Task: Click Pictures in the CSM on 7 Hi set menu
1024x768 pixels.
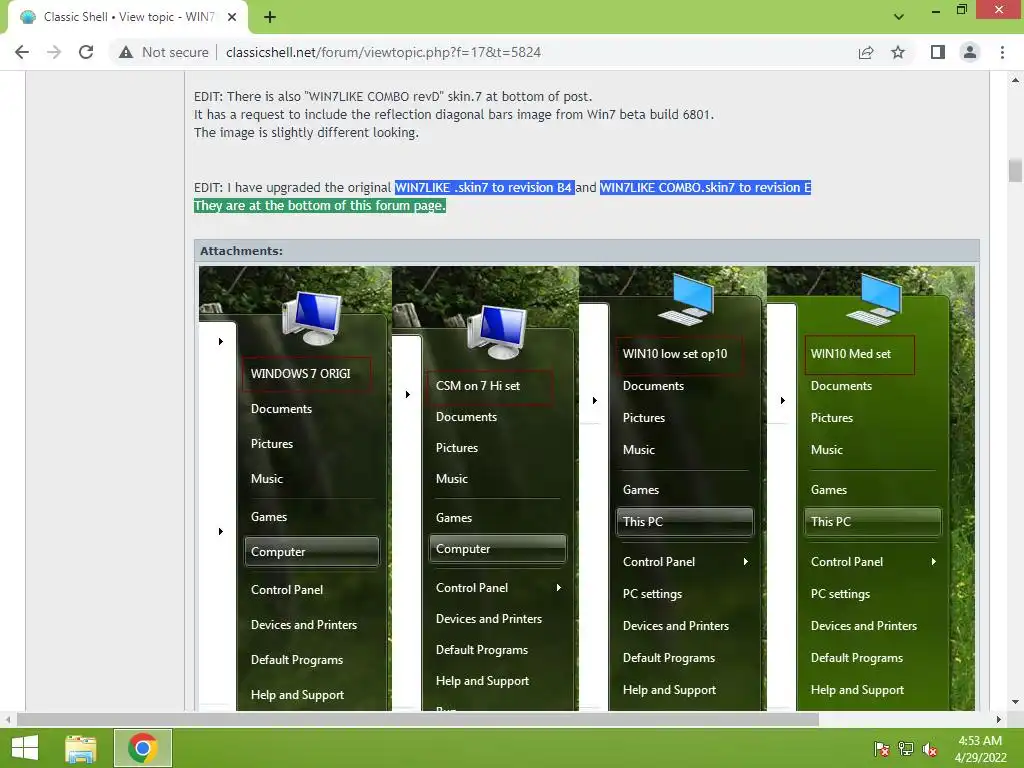Action: click(457, 448)
